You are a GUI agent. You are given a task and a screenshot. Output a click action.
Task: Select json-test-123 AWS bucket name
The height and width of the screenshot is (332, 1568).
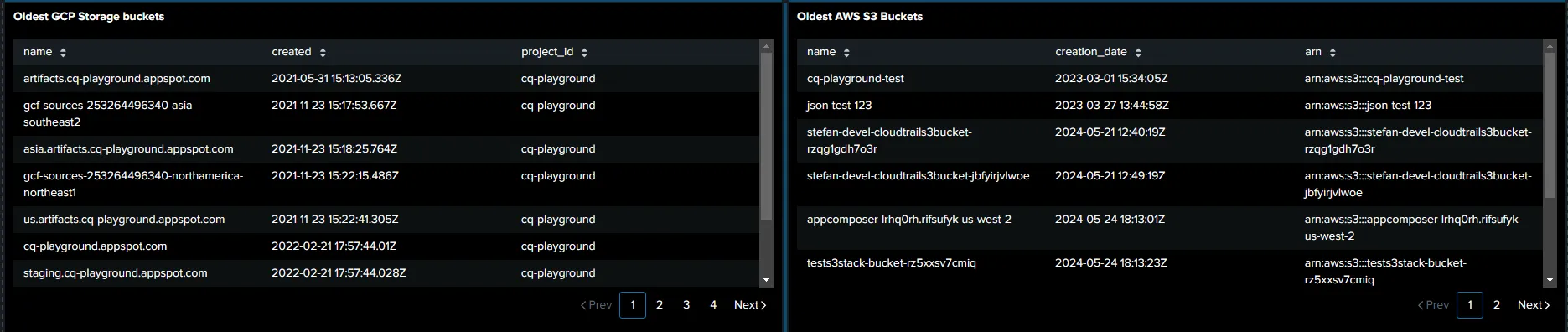(839, 106)
